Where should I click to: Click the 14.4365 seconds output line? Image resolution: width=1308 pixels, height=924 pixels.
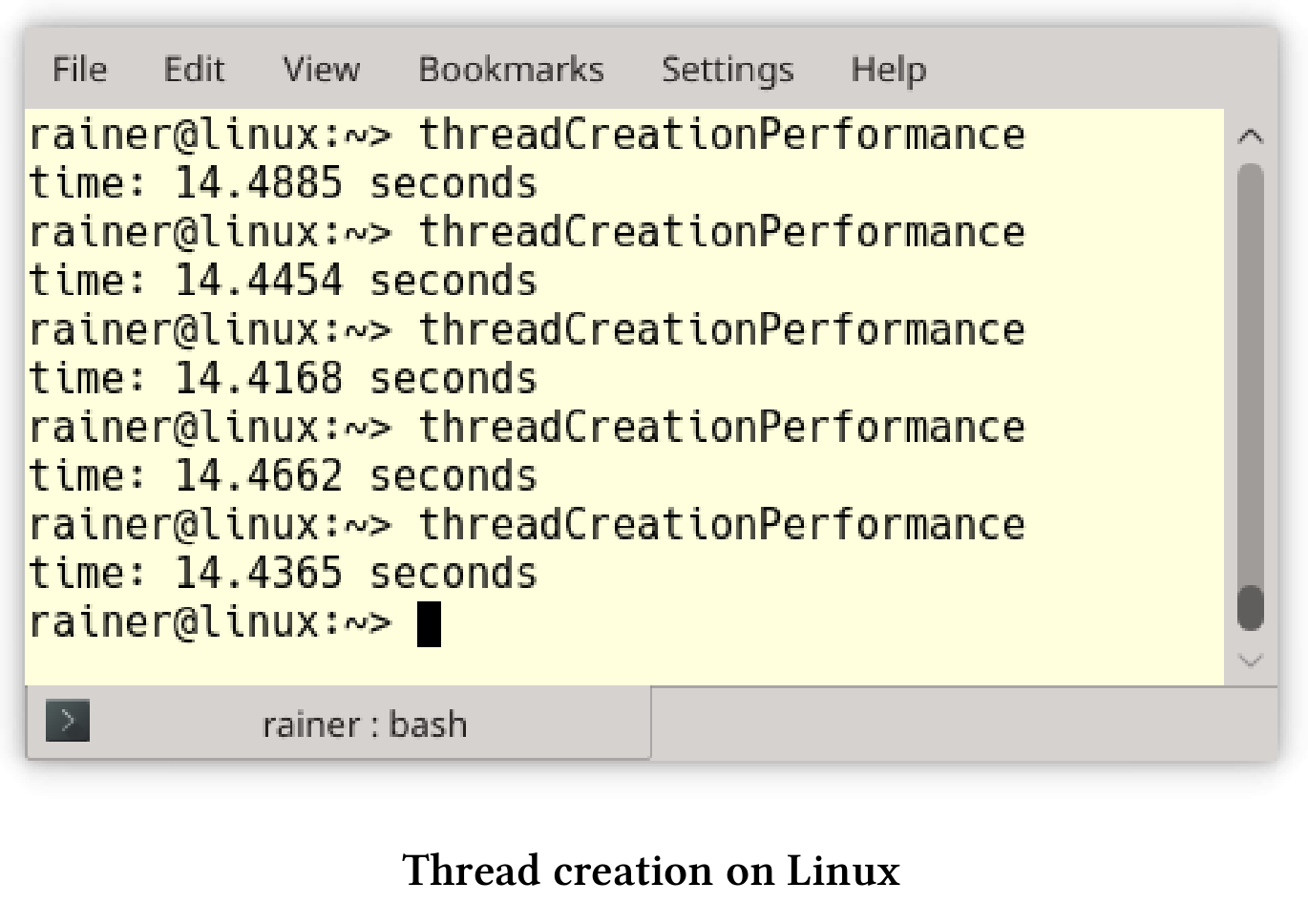click(x=284, y=574)
